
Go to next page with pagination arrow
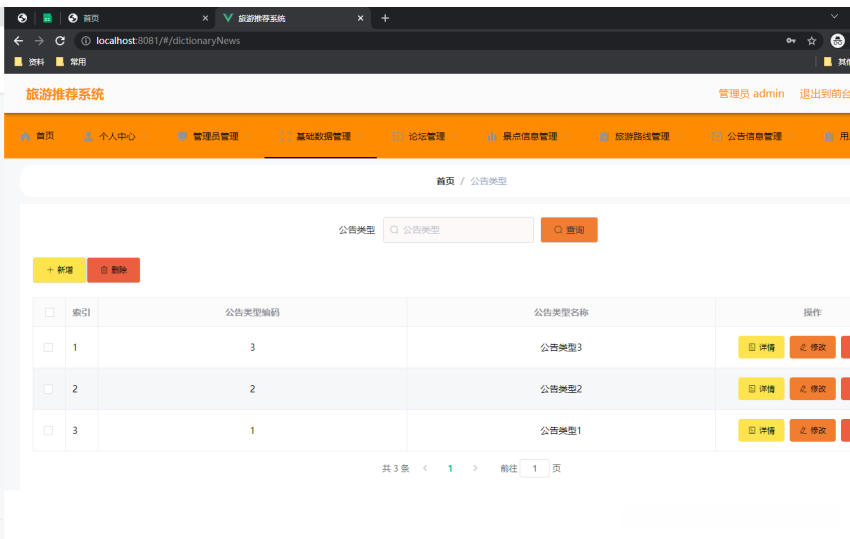[x=475, y=468]
